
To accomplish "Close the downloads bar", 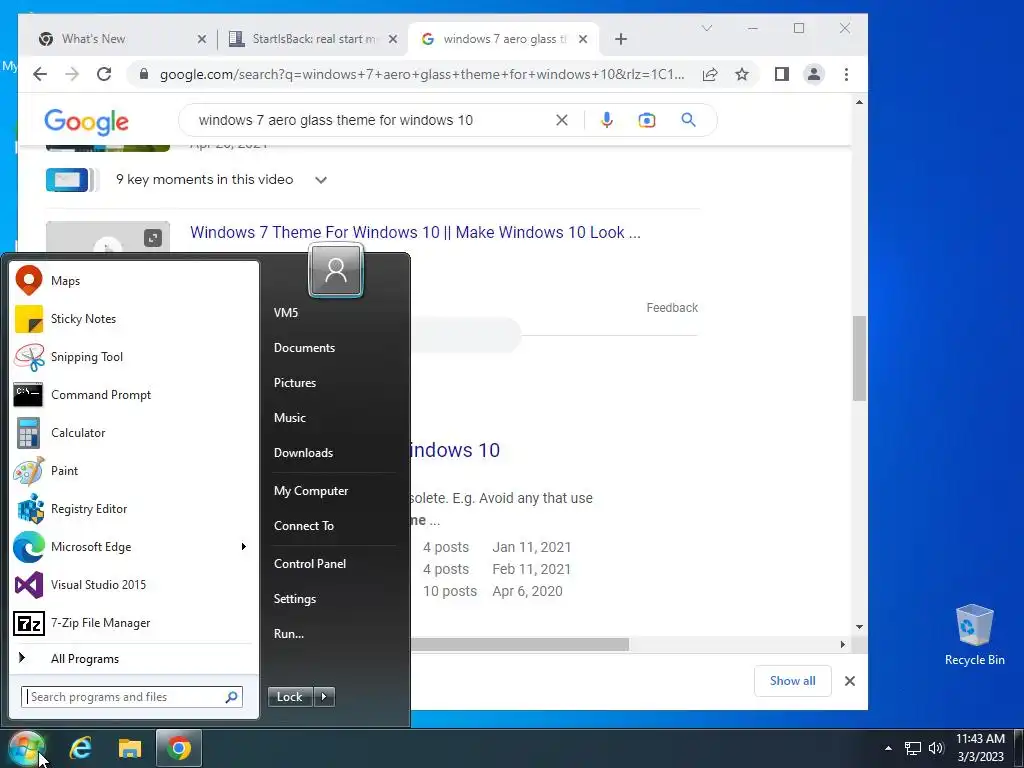I will coord(850,681).
